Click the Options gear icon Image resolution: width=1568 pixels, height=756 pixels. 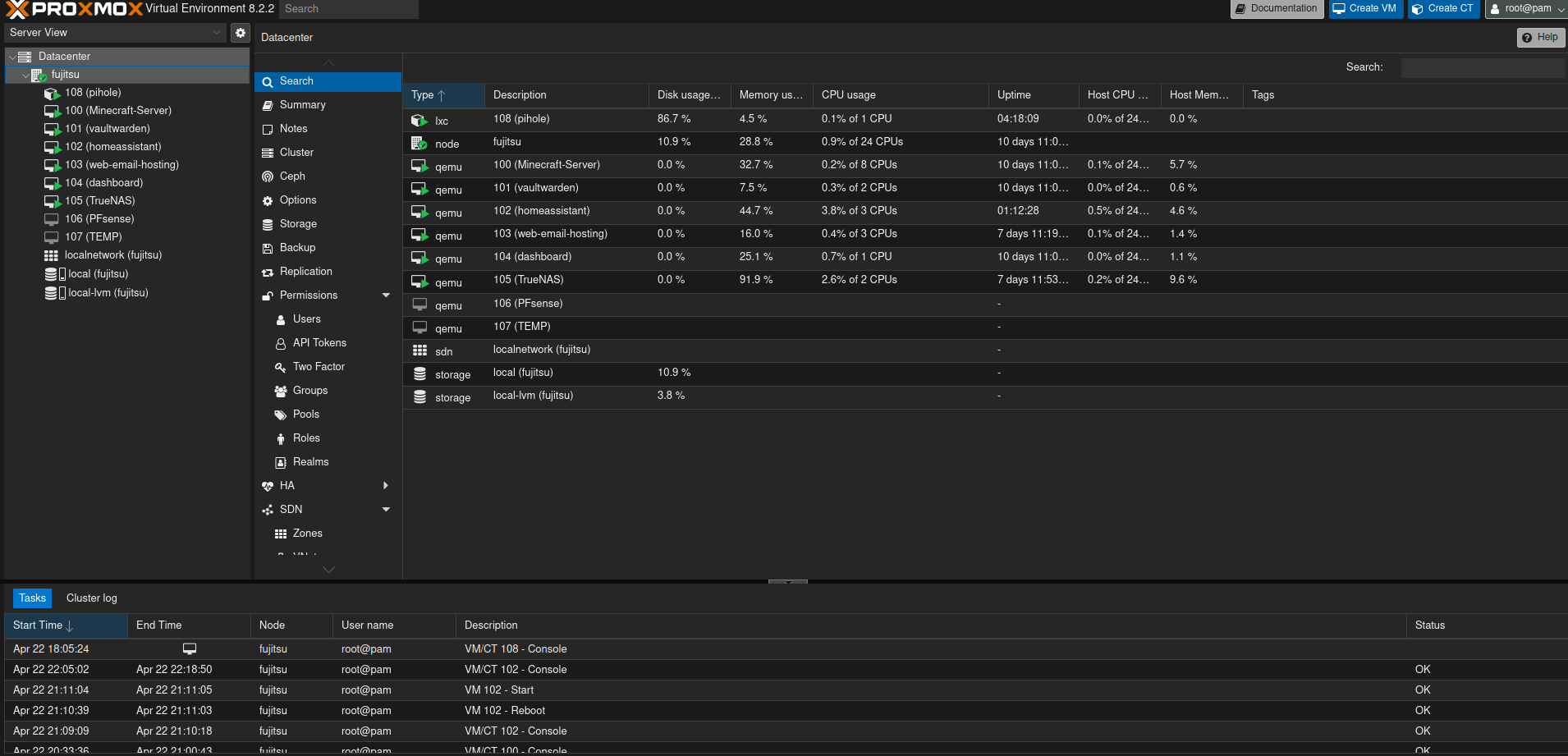pos(268,200)
